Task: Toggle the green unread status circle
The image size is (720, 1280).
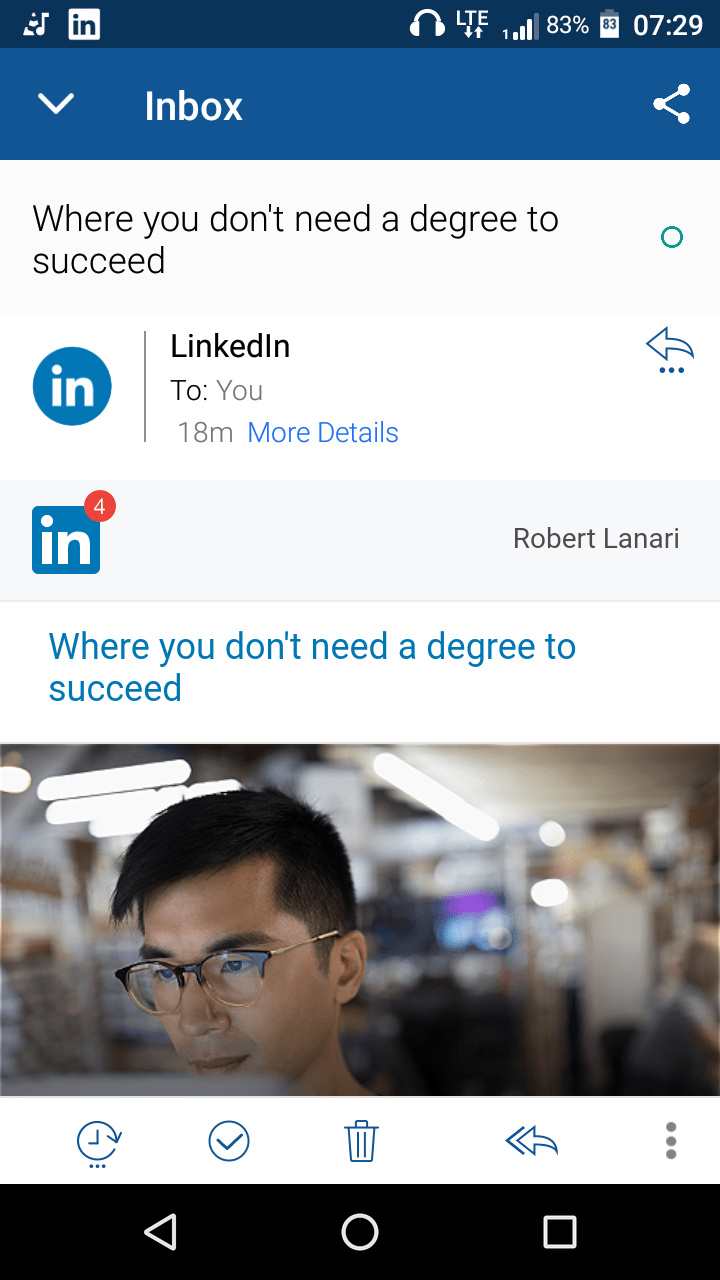Action: pos(672,238)
